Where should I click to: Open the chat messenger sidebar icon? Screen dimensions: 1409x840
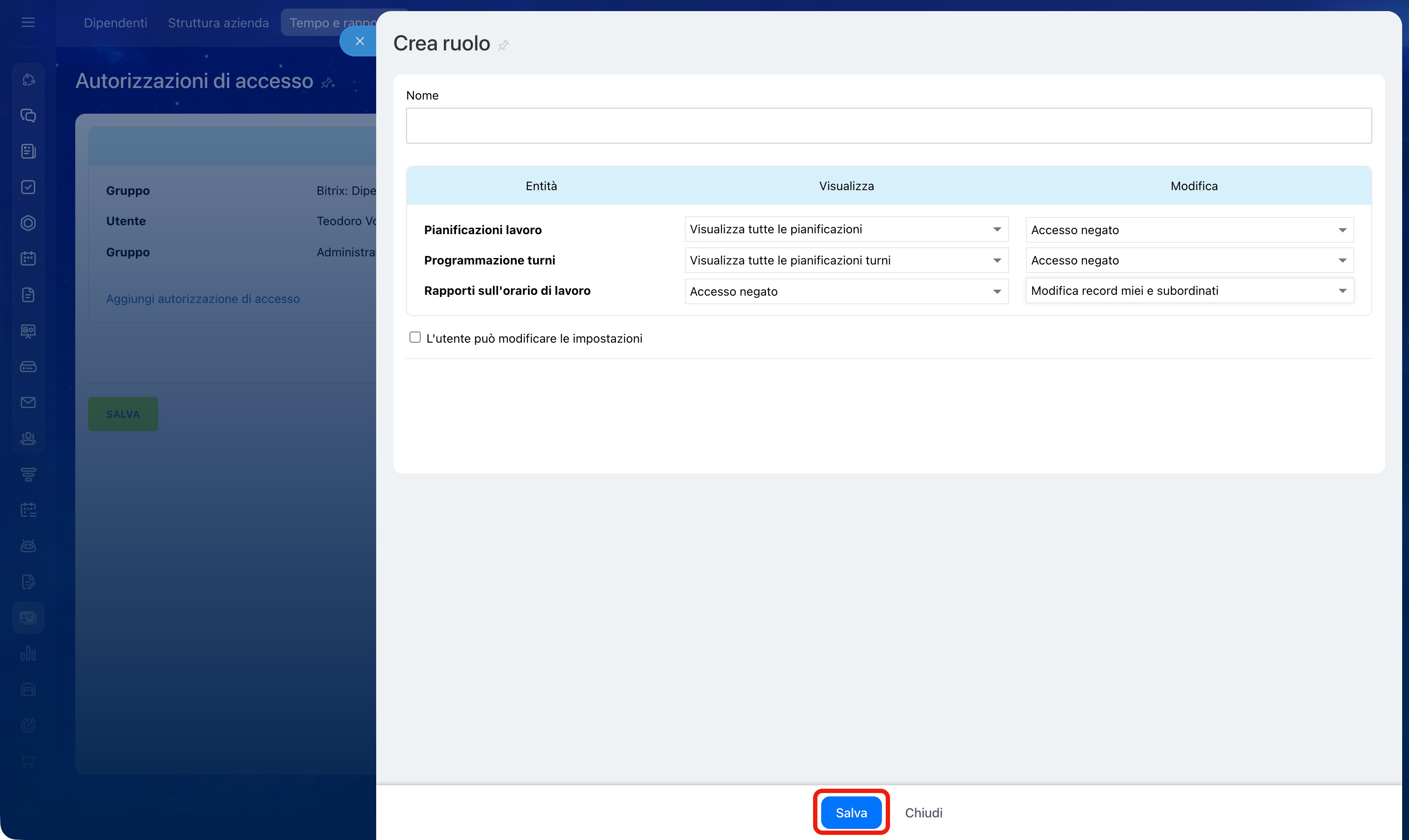28,115
